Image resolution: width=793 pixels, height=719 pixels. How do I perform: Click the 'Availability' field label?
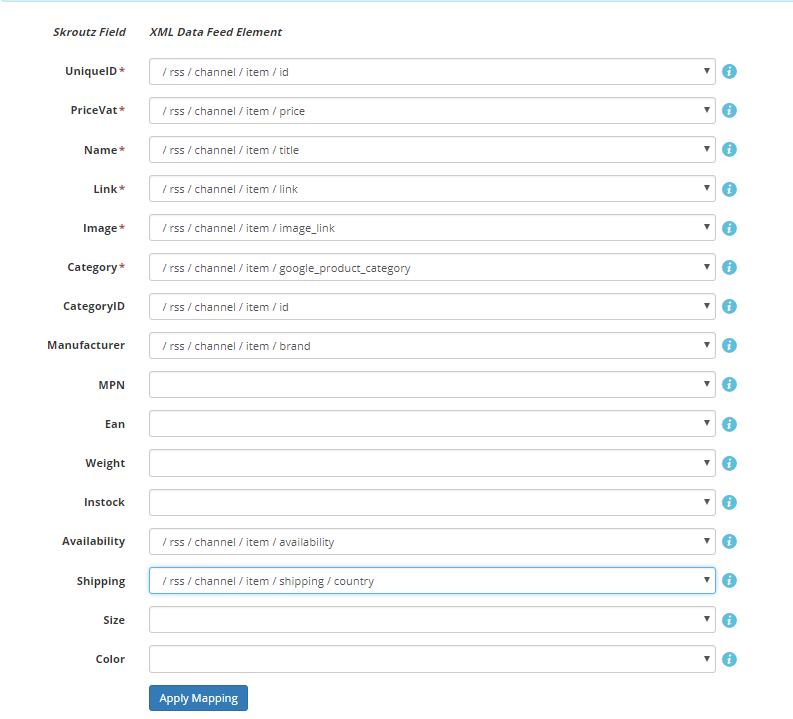(94, 541)
